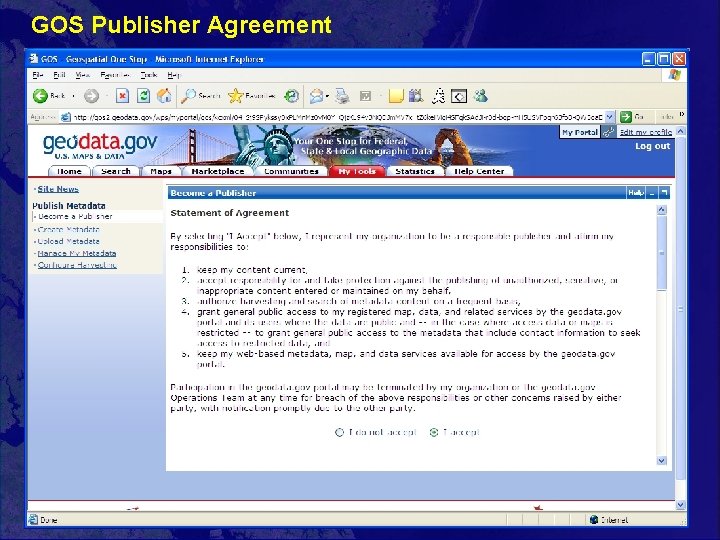Open the Favorites menu
This screenshot has width=720, height=540.
pos(115,74)
